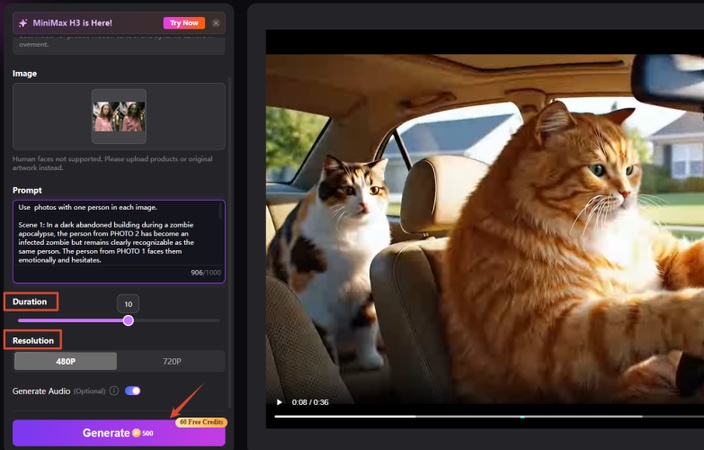This screenshot has width=704, height=450.
Task: Click the coin icon on Generate button
Action: (136, 433)
